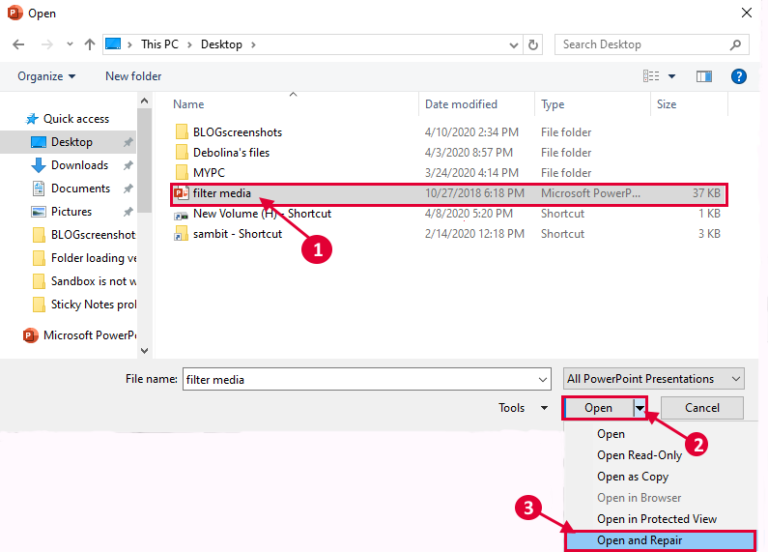Click the main Open button

click(x=598, y=408)
